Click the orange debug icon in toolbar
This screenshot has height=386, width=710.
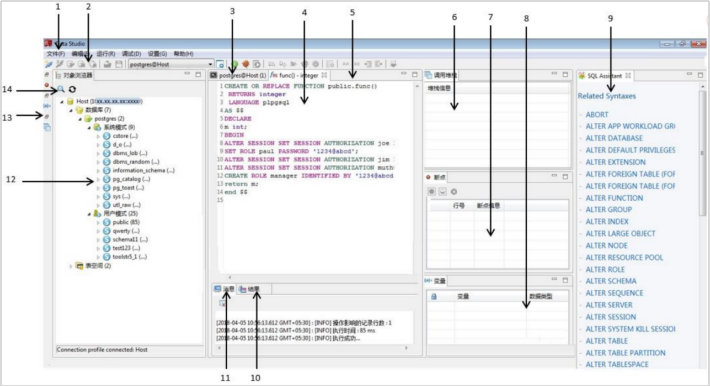pos(245,64)
